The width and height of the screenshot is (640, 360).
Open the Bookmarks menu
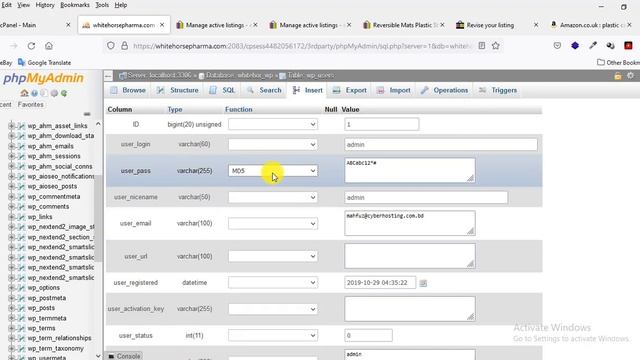pyautogui.click(x=75, y=5)
